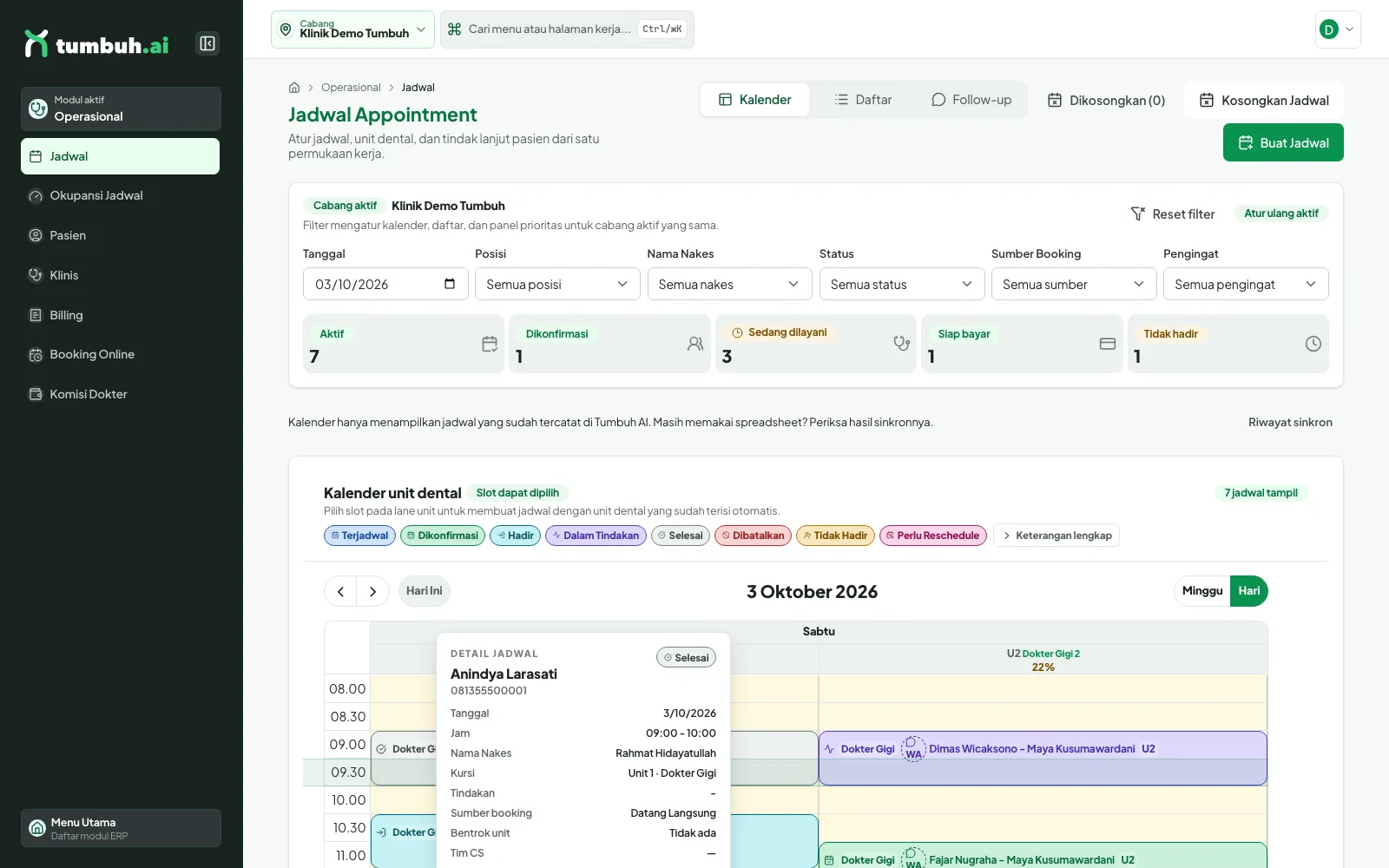Switch to the Daftar tab
1389x868 pixels.
(864, 100)
